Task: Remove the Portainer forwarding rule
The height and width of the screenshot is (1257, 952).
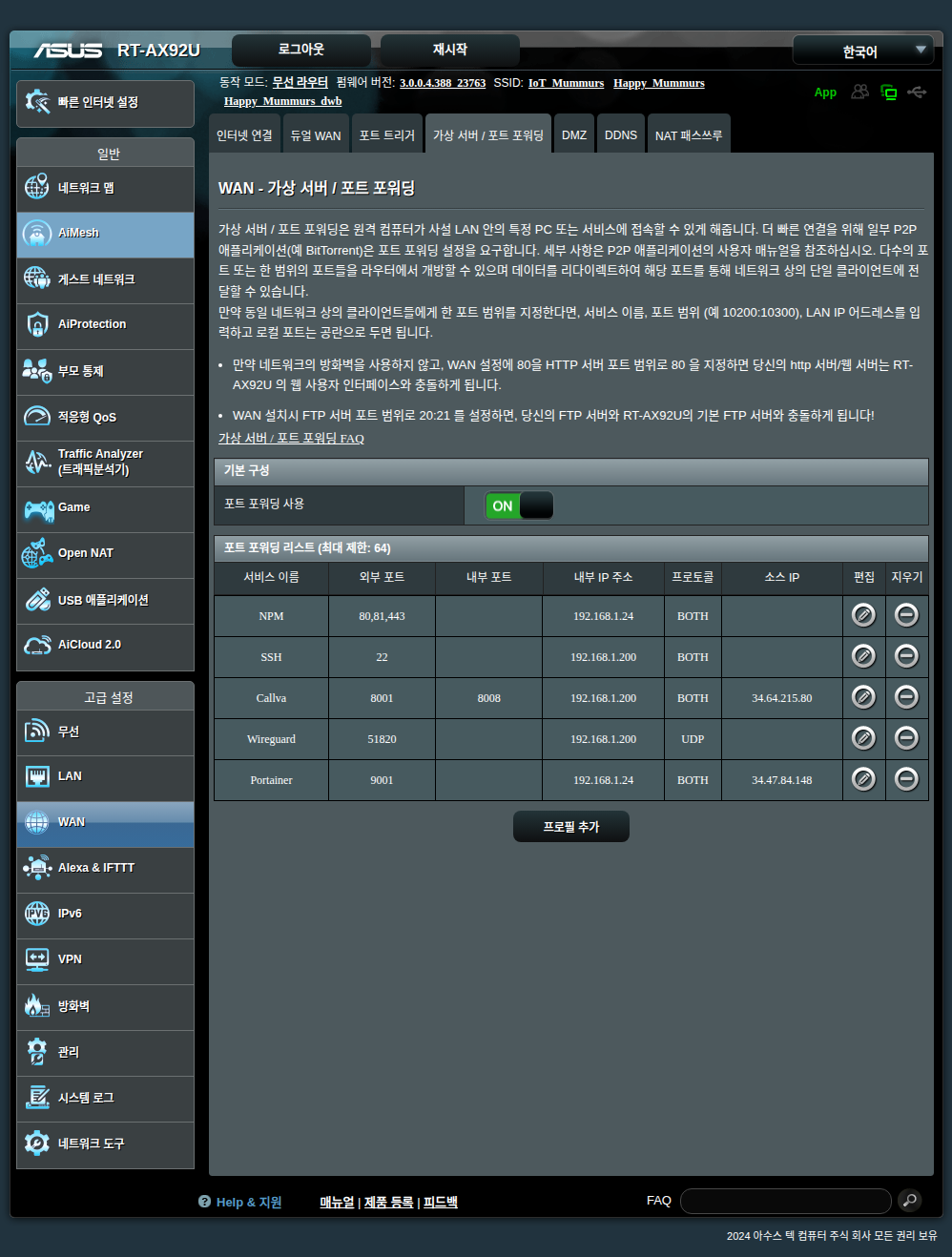Action: (906, 779)
